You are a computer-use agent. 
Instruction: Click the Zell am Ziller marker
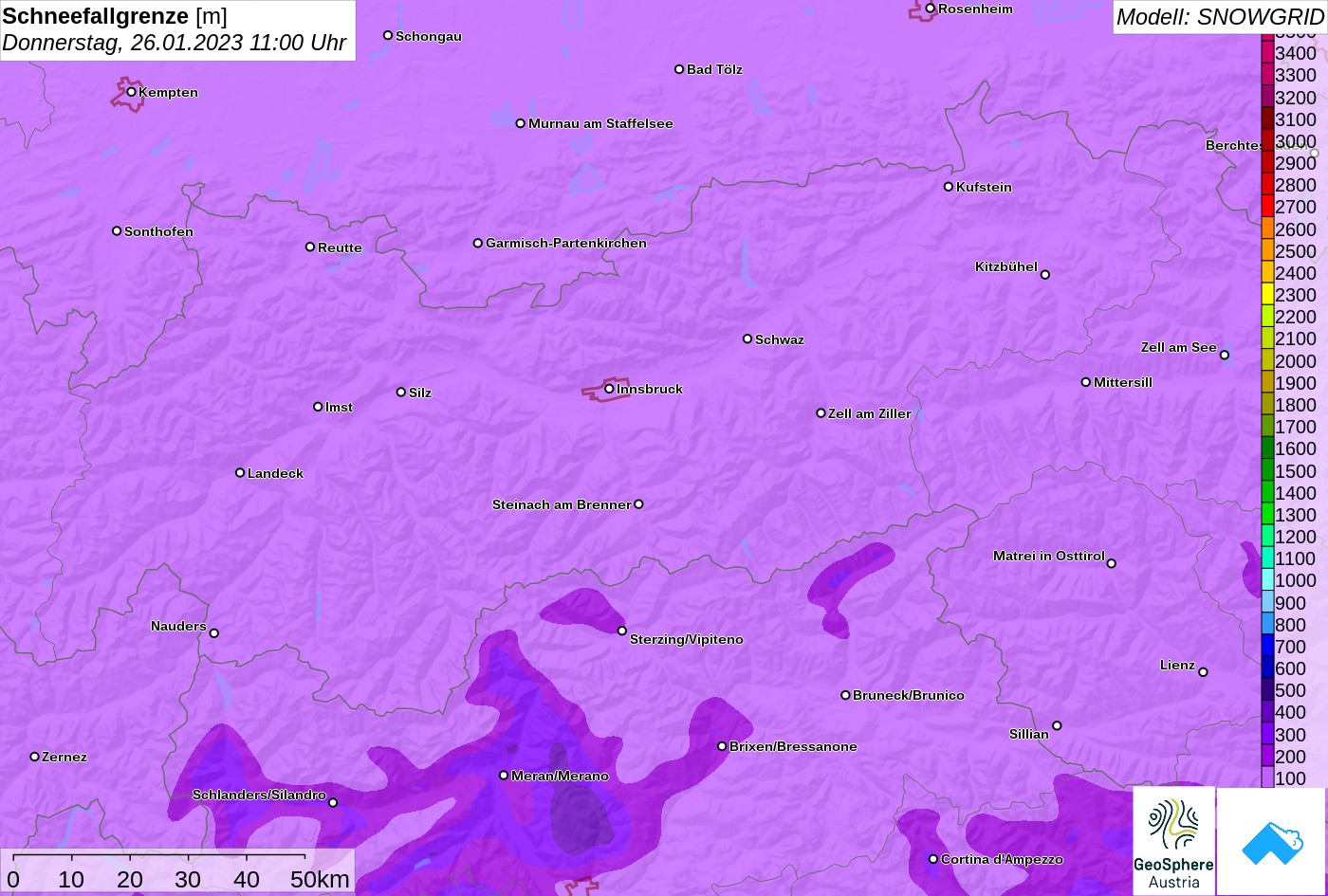tap(821, 413)
